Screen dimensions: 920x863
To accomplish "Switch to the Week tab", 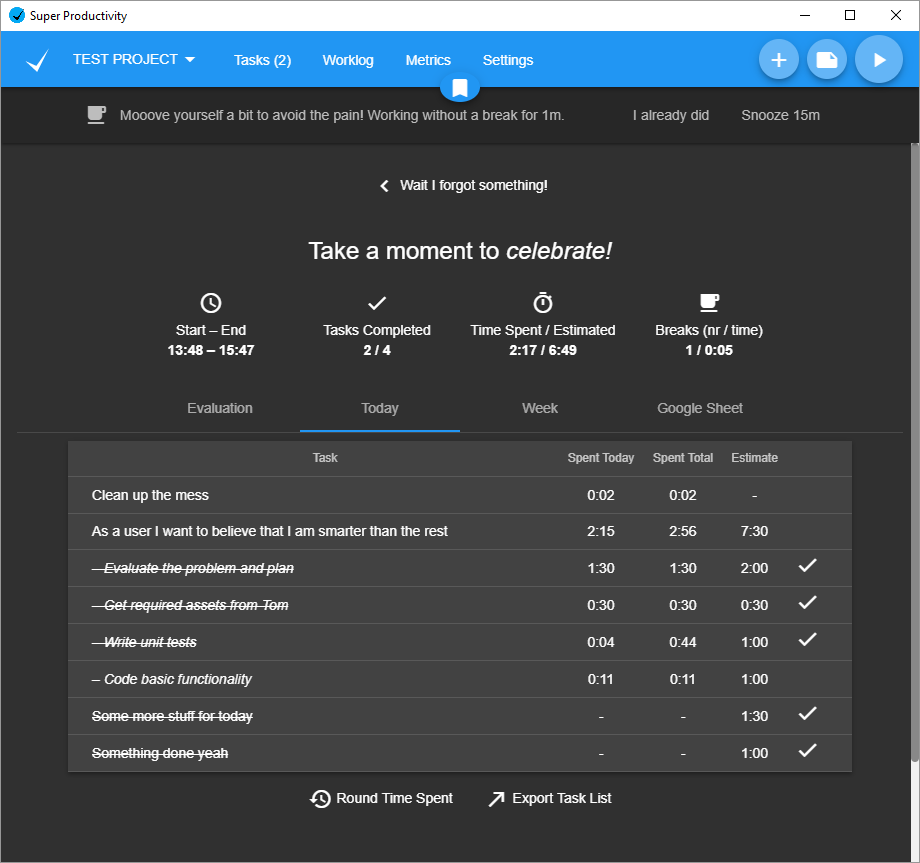I will [x=540, y=408].
